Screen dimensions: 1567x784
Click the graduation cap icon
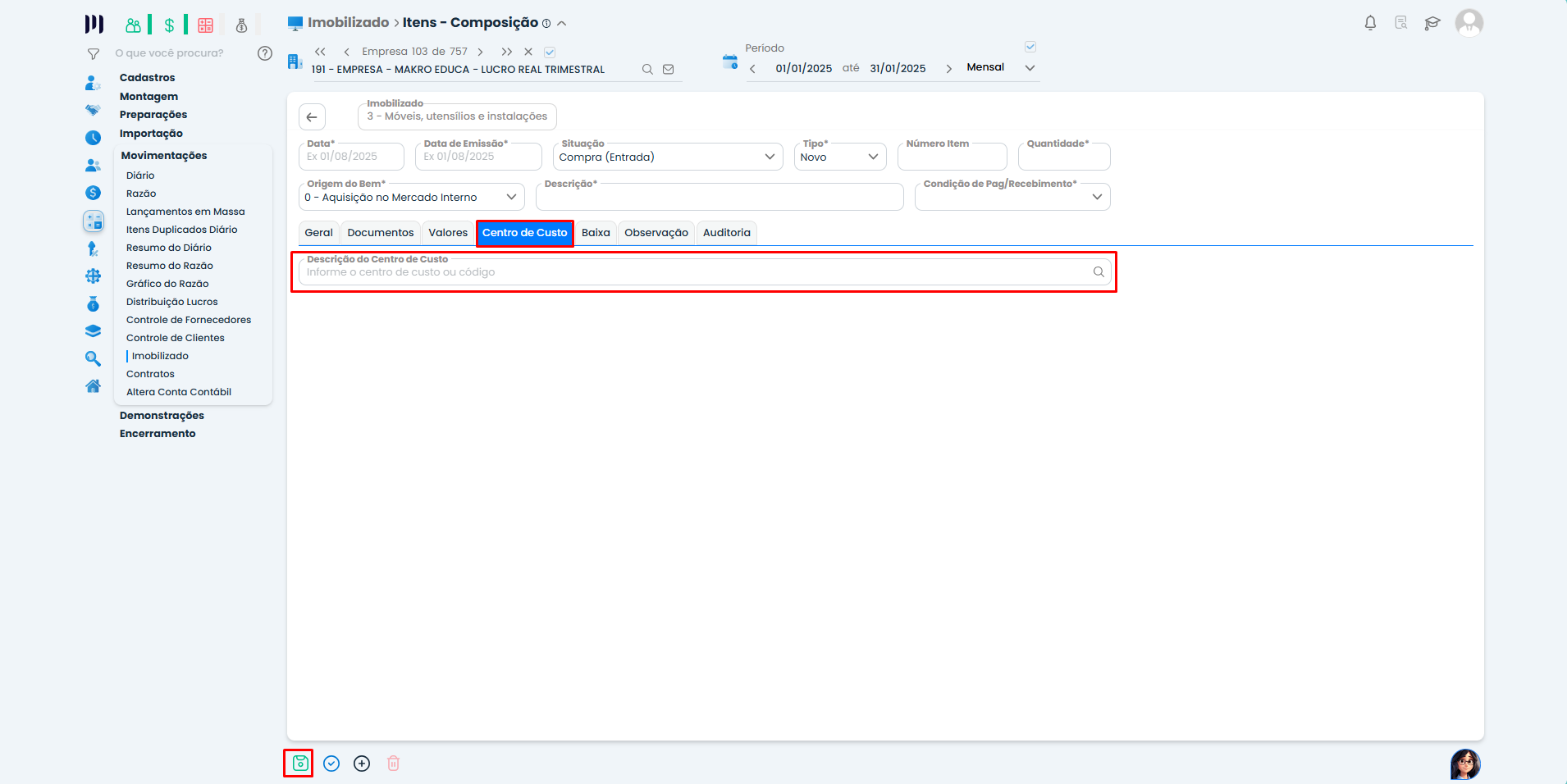[x=1432, y=23]
